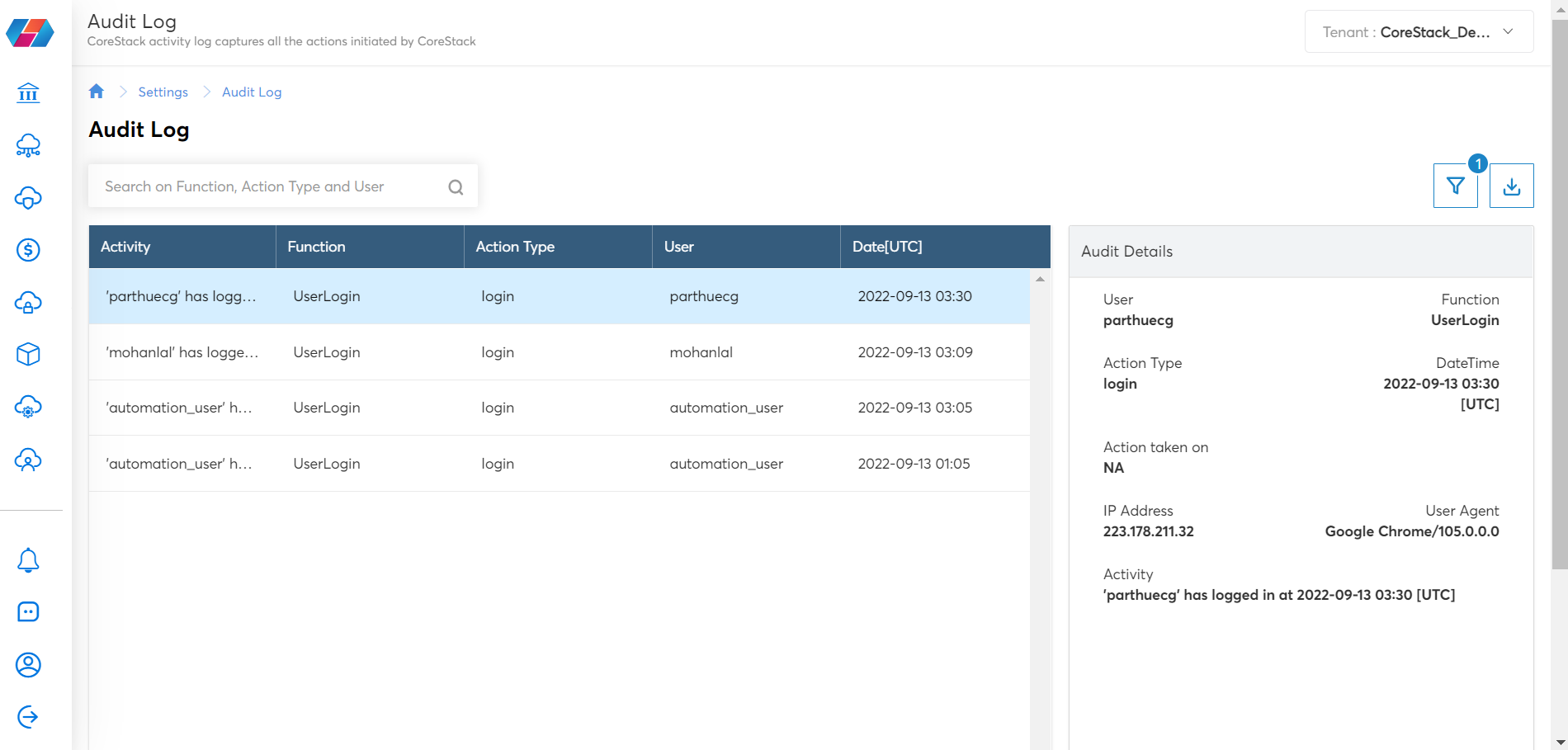Image resolution: width=1568 pixels, height=750 pixels.
Task: Click IP address 223.178.211.32 value
Action: (1149, 531)
